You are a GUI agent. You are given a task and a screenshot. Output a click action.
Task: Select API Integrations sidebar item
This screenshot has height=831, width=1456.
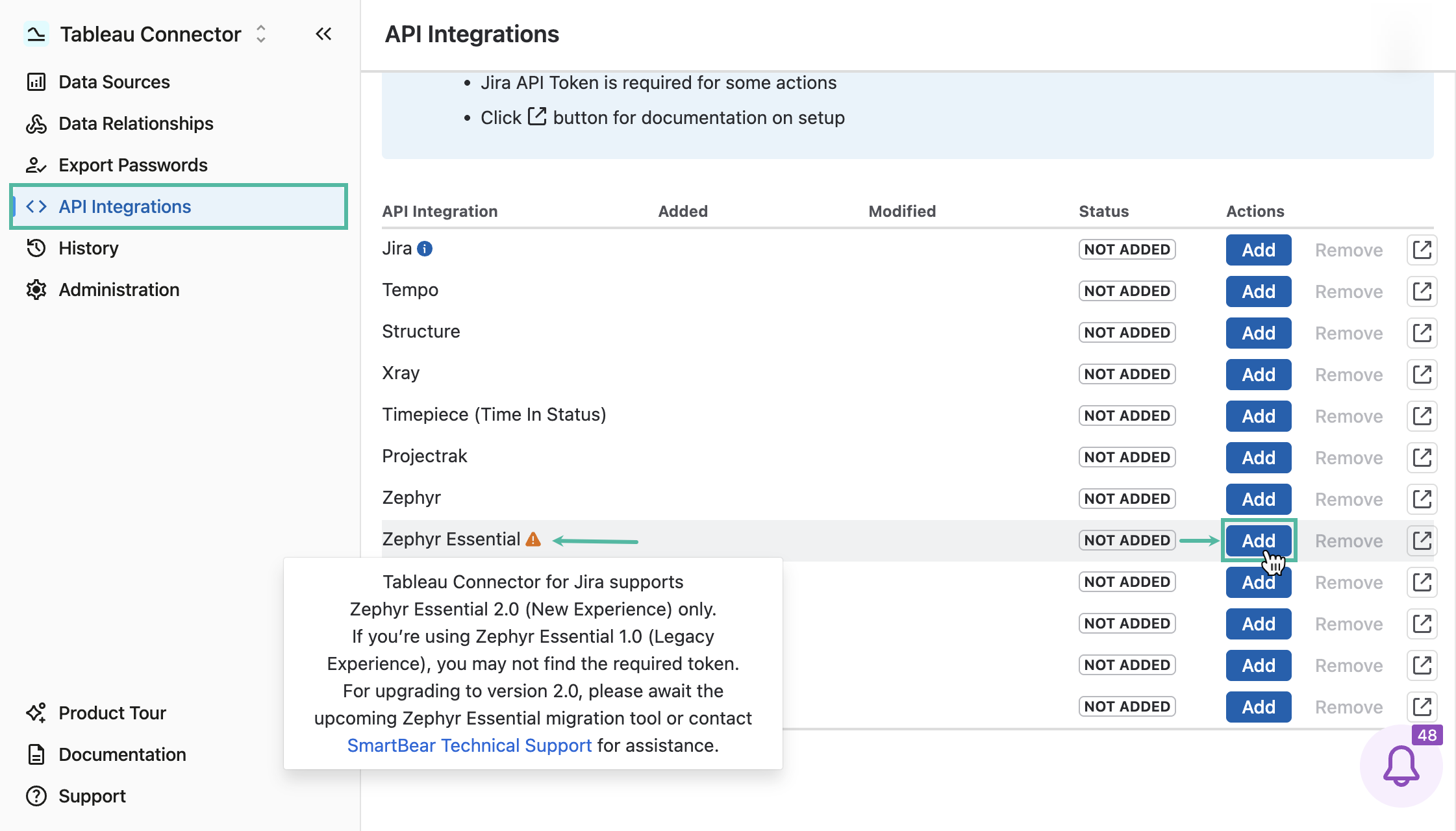pyautogui.click(x=179, y=206)
